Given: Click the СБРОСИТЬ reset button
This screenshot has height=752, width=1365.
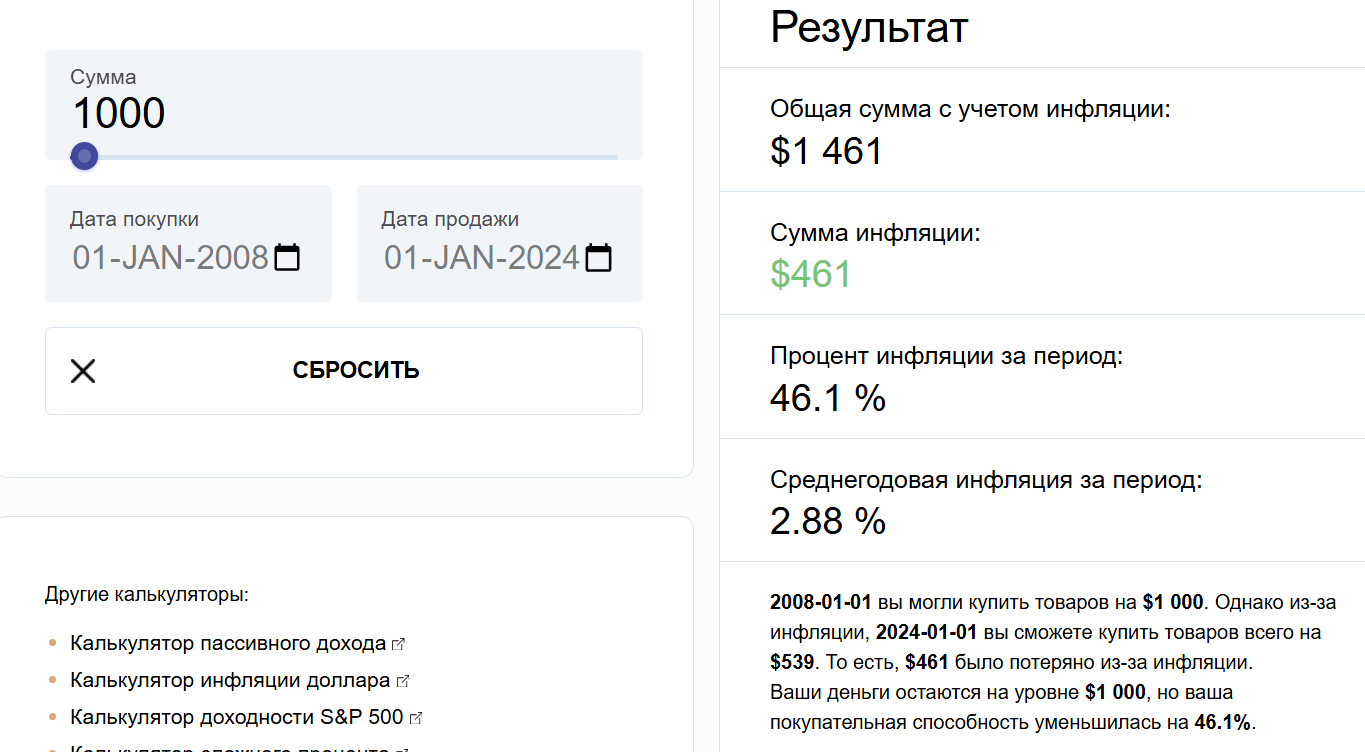Looking at the screenshot, I should click(344, 371).
